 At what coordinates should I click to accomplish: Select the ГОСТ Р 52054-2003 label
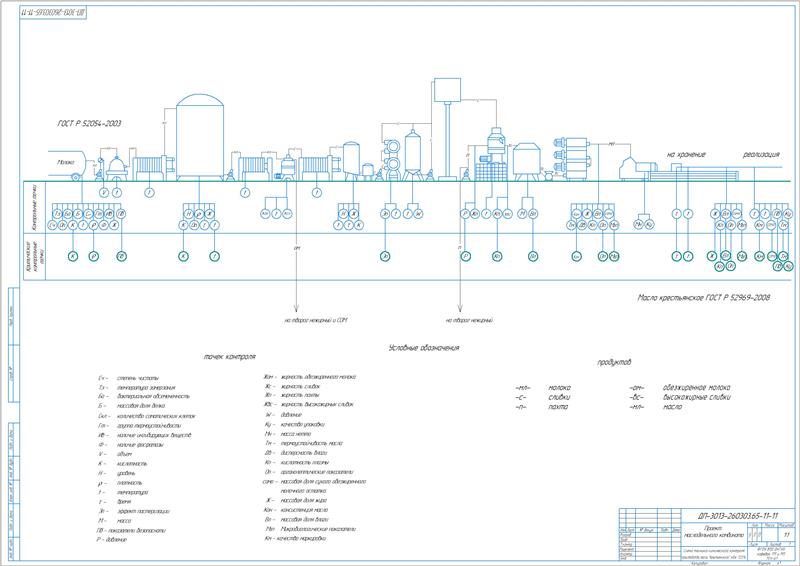pos(89,124)
